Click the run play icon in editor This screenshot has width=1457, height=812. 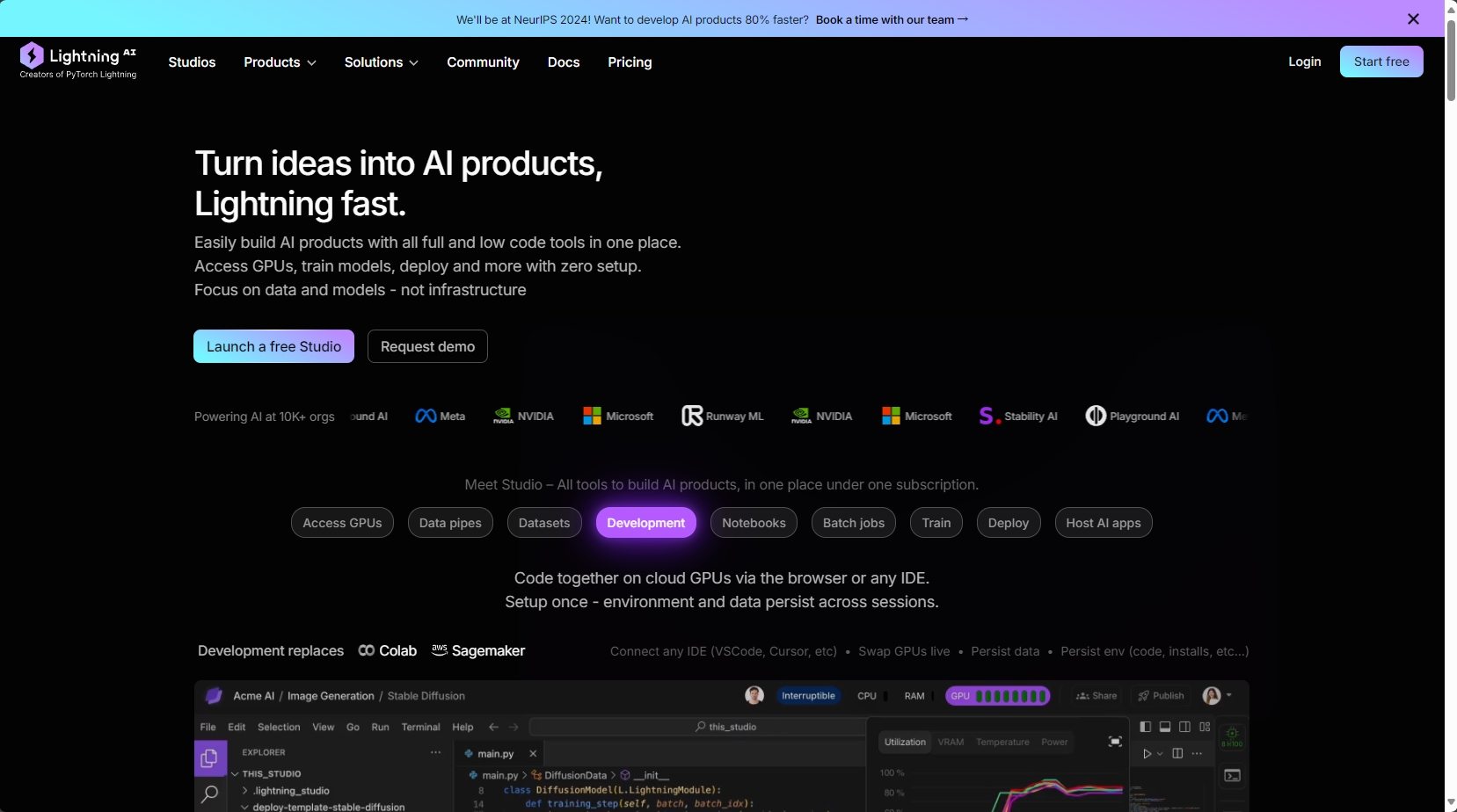click(1147, 754)
